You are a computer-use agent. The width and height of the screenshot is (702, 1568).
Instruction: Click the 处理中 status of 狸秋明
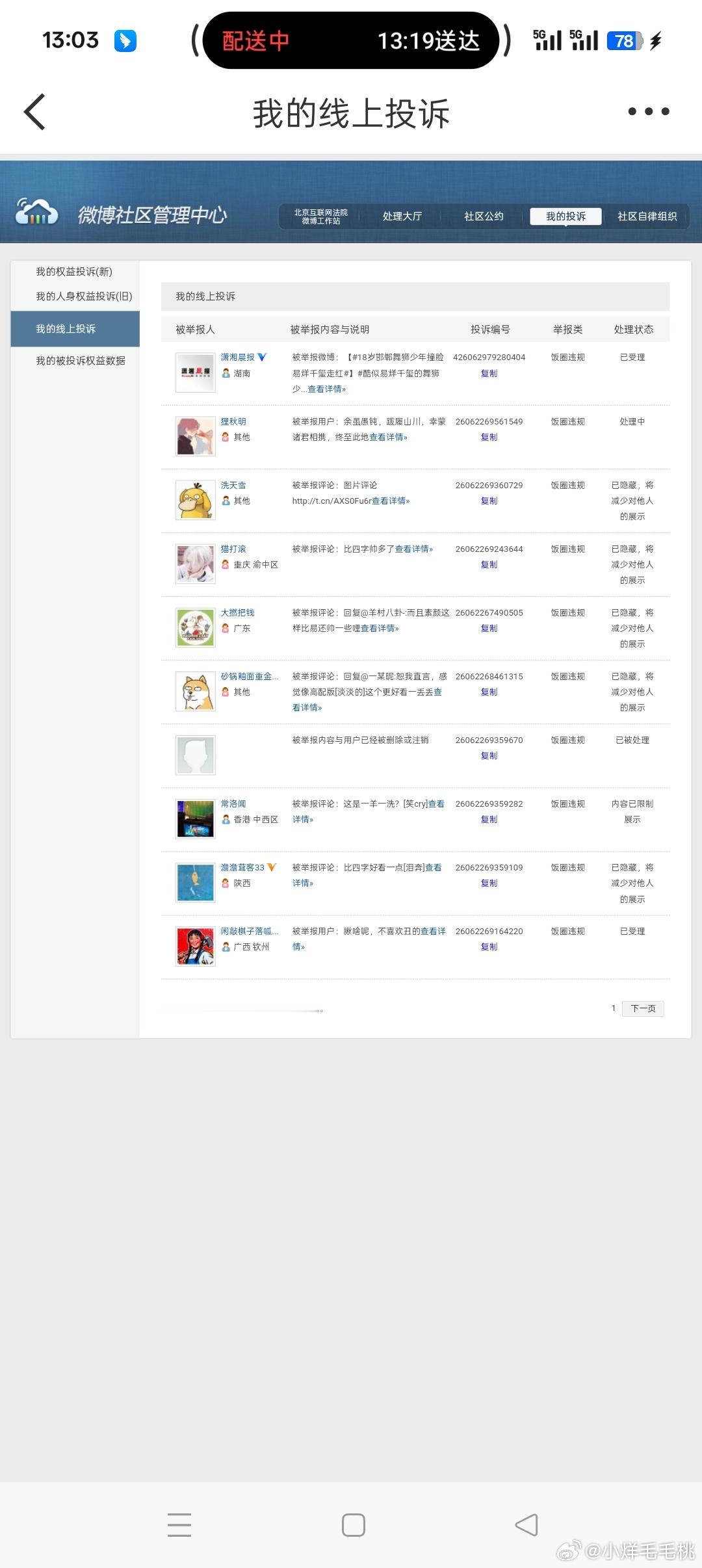point(632,421)
